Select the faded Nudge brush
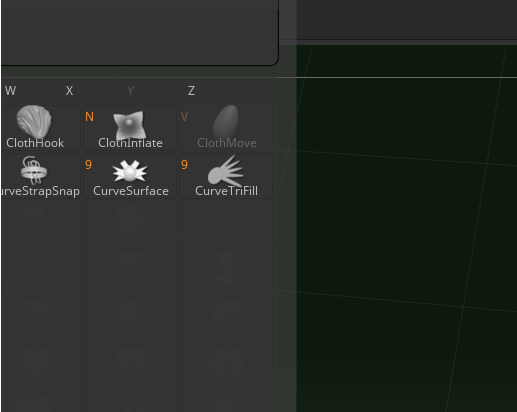The width and height of the screenshot is (517, 412). coord(130,368)
